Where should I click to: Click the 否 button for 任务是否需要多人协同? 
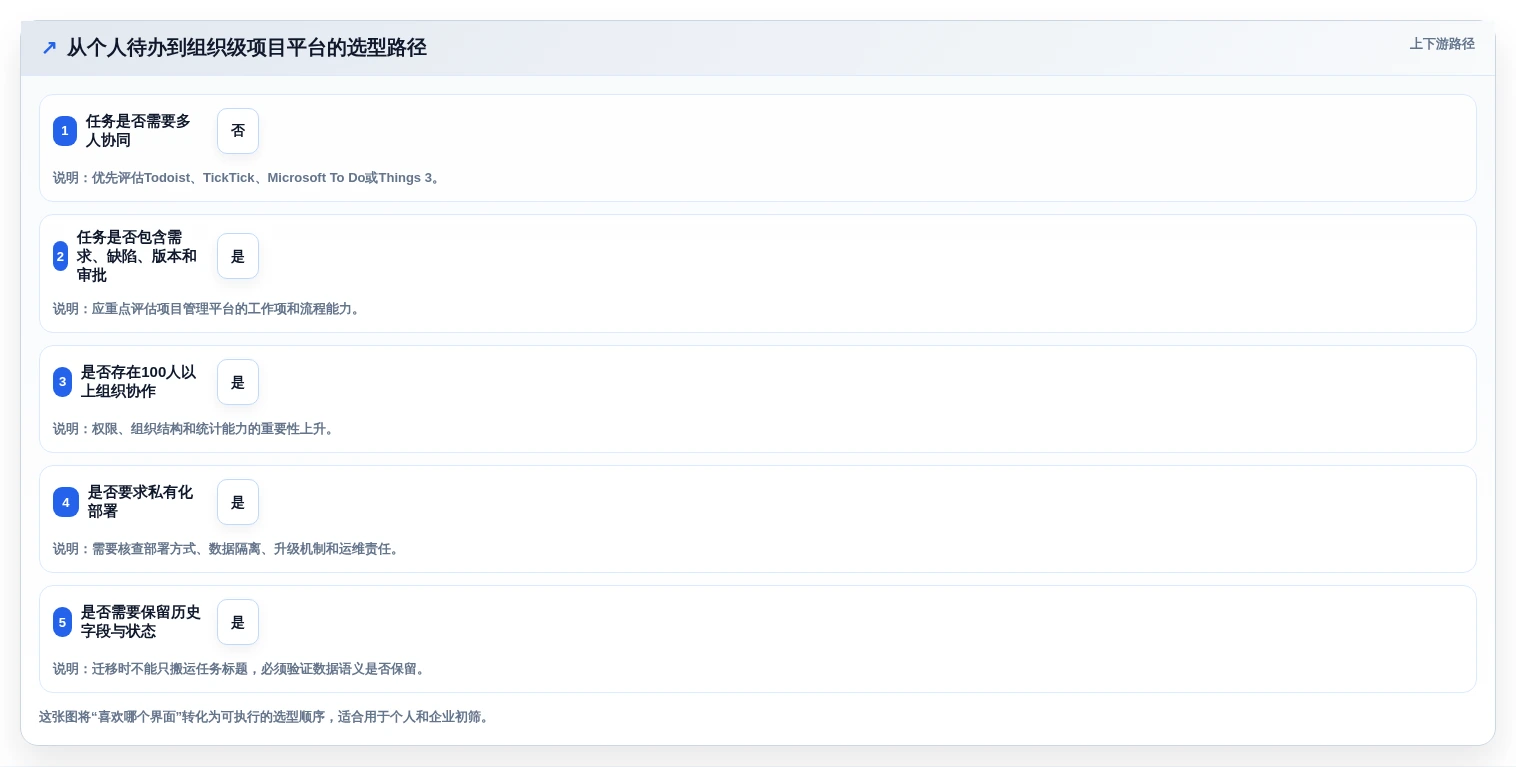click(x=238, y=131)
